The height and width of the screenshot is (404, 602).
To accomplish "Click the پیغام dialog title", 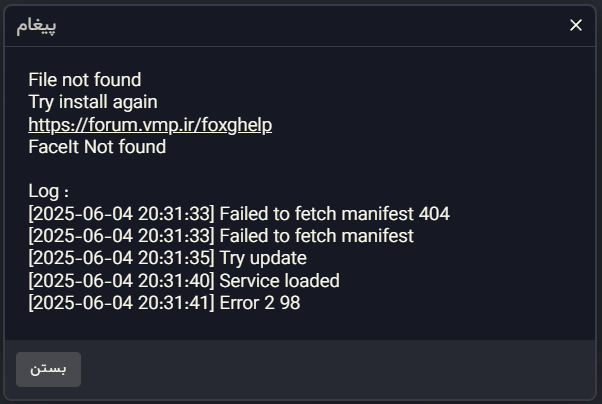I will click(36, 26).
